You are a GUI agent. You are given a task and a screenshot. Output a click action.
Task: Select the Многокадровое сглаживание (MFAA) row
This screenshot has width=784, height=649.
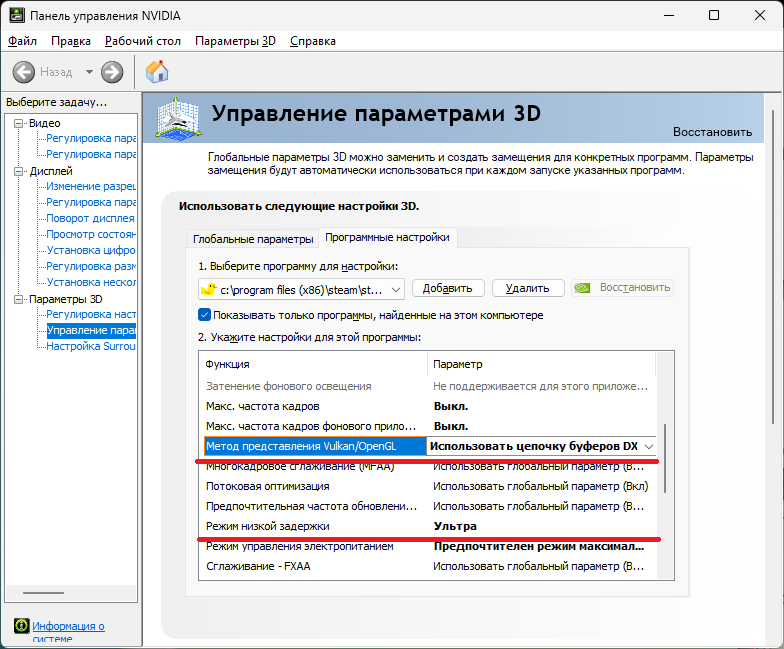tap(428, 467)
